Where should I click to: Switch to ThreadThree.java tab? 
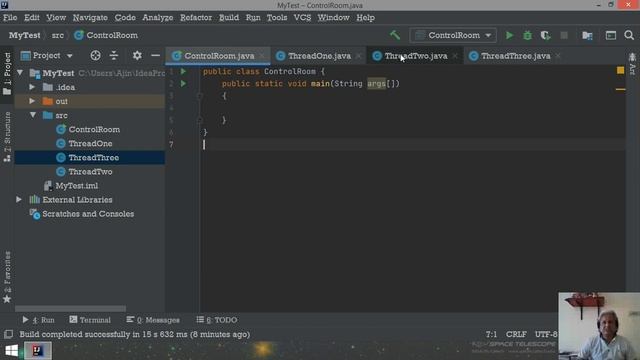[x=515, y=56]
